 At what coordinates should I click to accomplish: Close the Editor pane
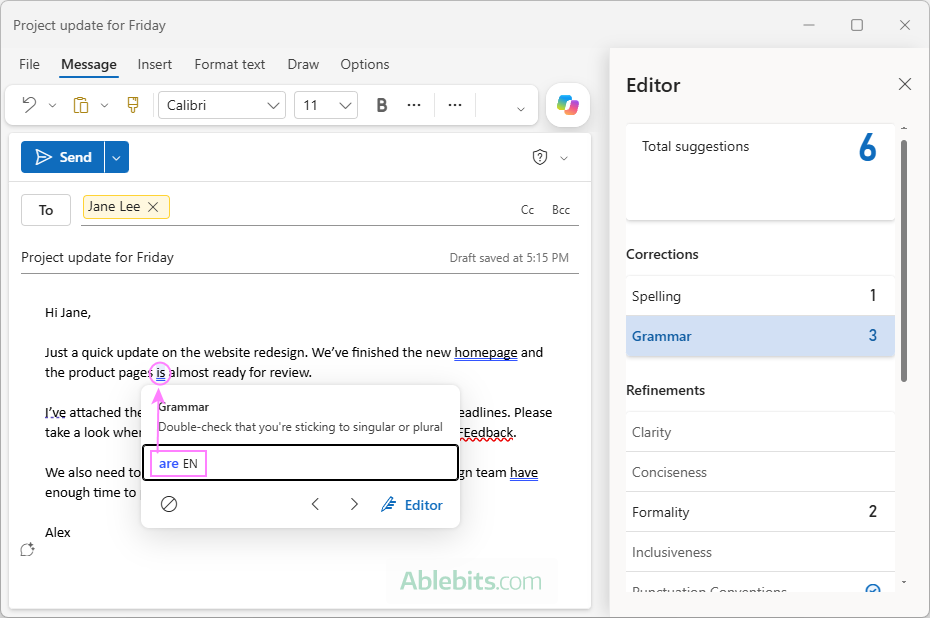point(904,84)
